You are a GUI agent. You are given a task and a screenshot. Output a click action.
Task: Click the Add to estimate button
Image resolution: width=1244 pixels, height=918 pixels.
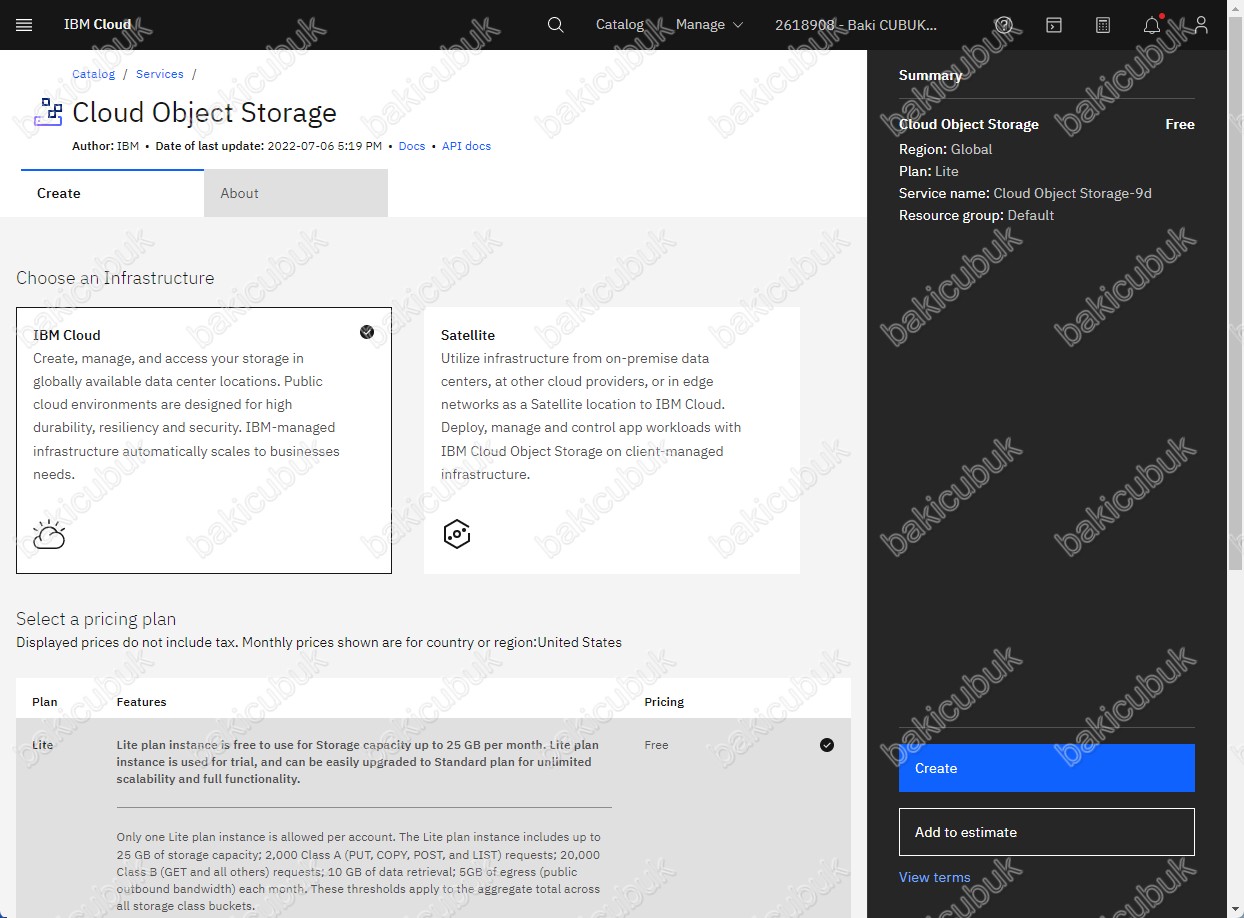click(x=1047, y=832)
